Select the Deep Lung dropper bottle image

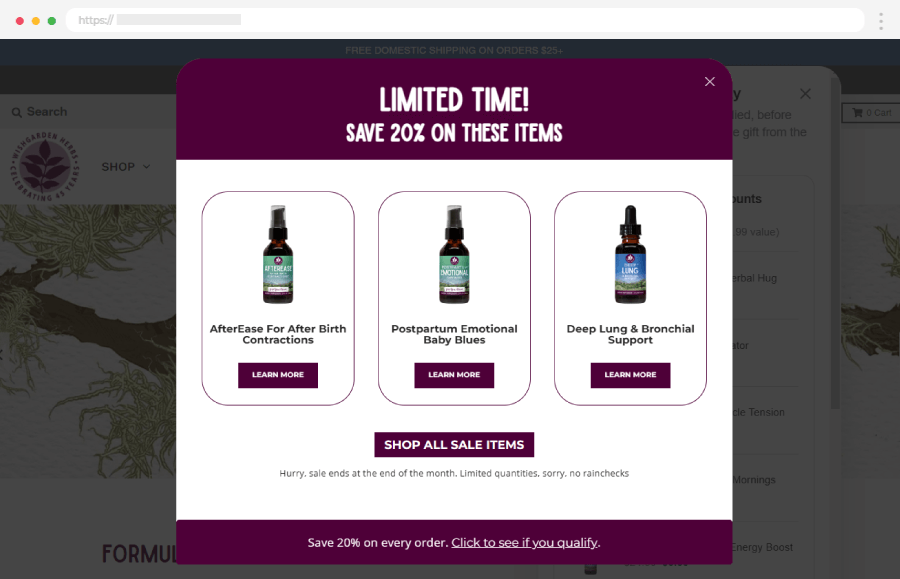(630, 254)
